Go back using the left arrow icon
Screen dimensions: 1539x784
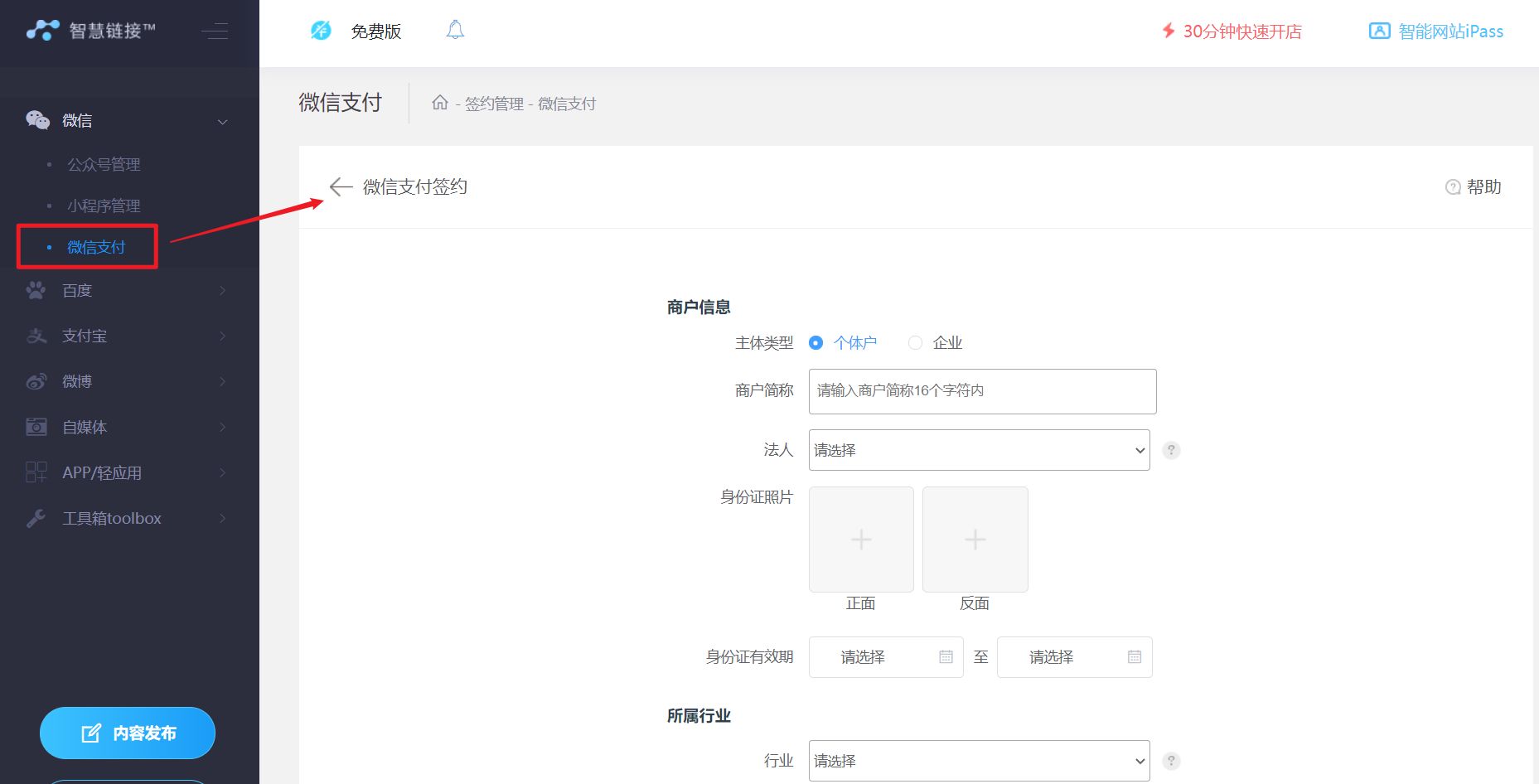(341, 186)
